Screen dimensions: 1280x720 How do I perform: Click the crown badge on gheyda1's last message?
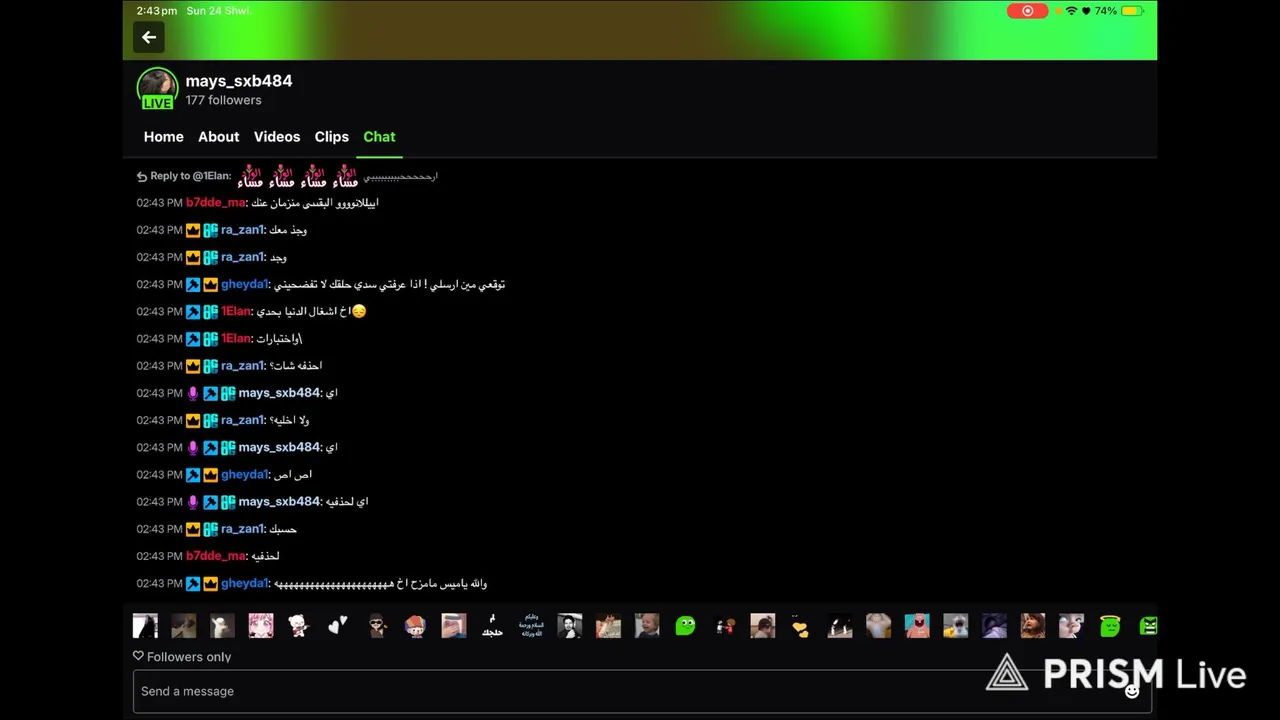211,584
